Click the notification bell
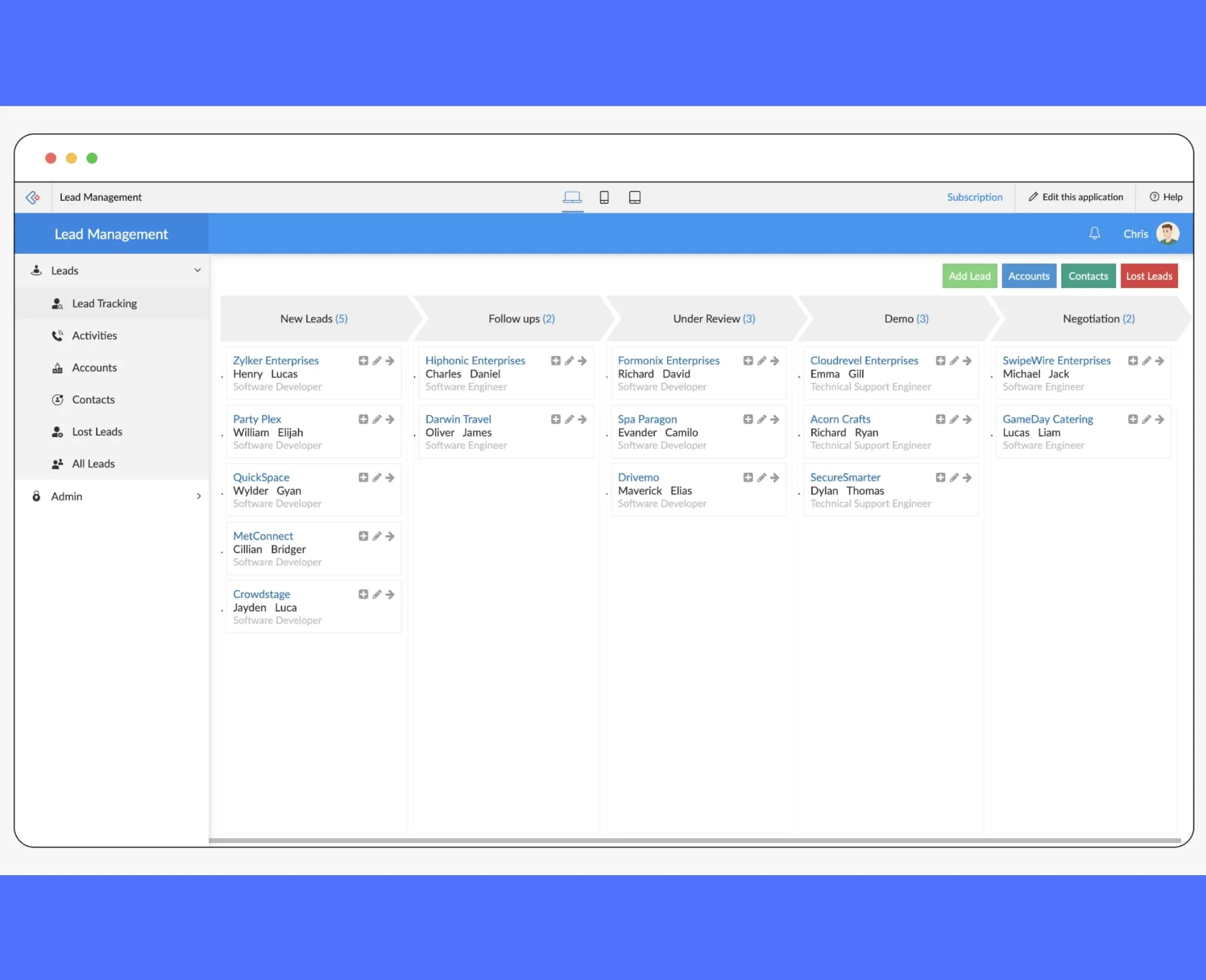 click(x=1095, y=233)
